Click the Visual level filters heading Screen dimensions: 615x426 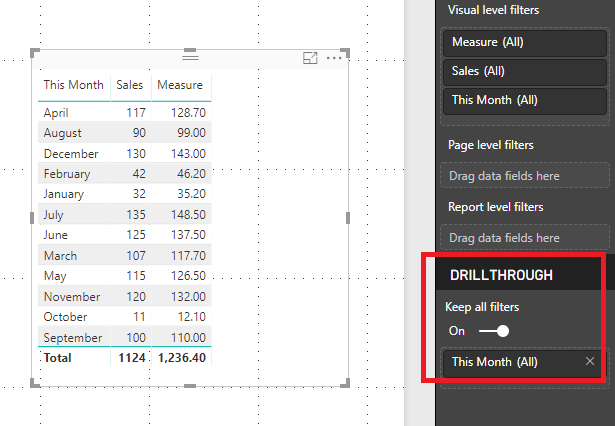[493, 10]
